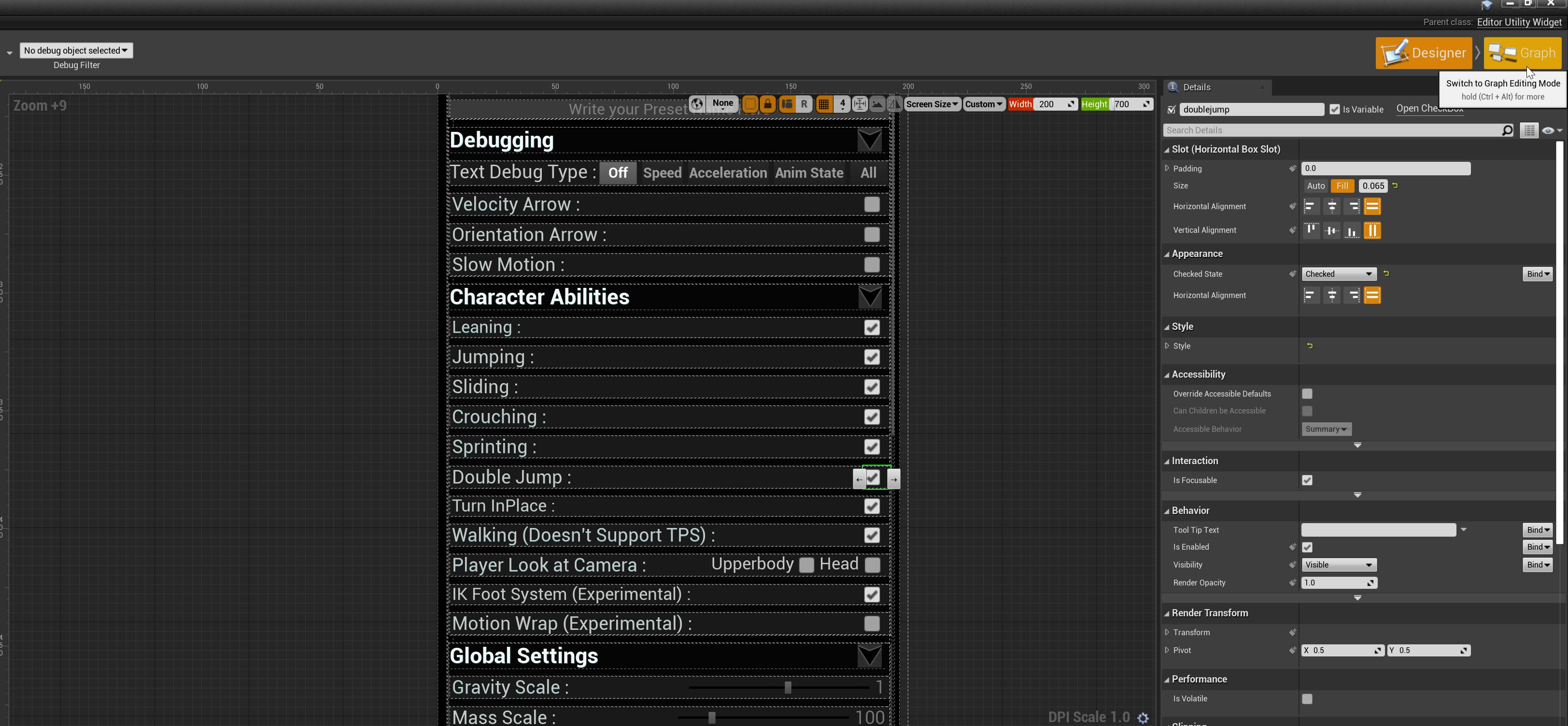This screenshot has height=726, width=1568.
Task: Click the render transform R button
Action: [804, 104]
